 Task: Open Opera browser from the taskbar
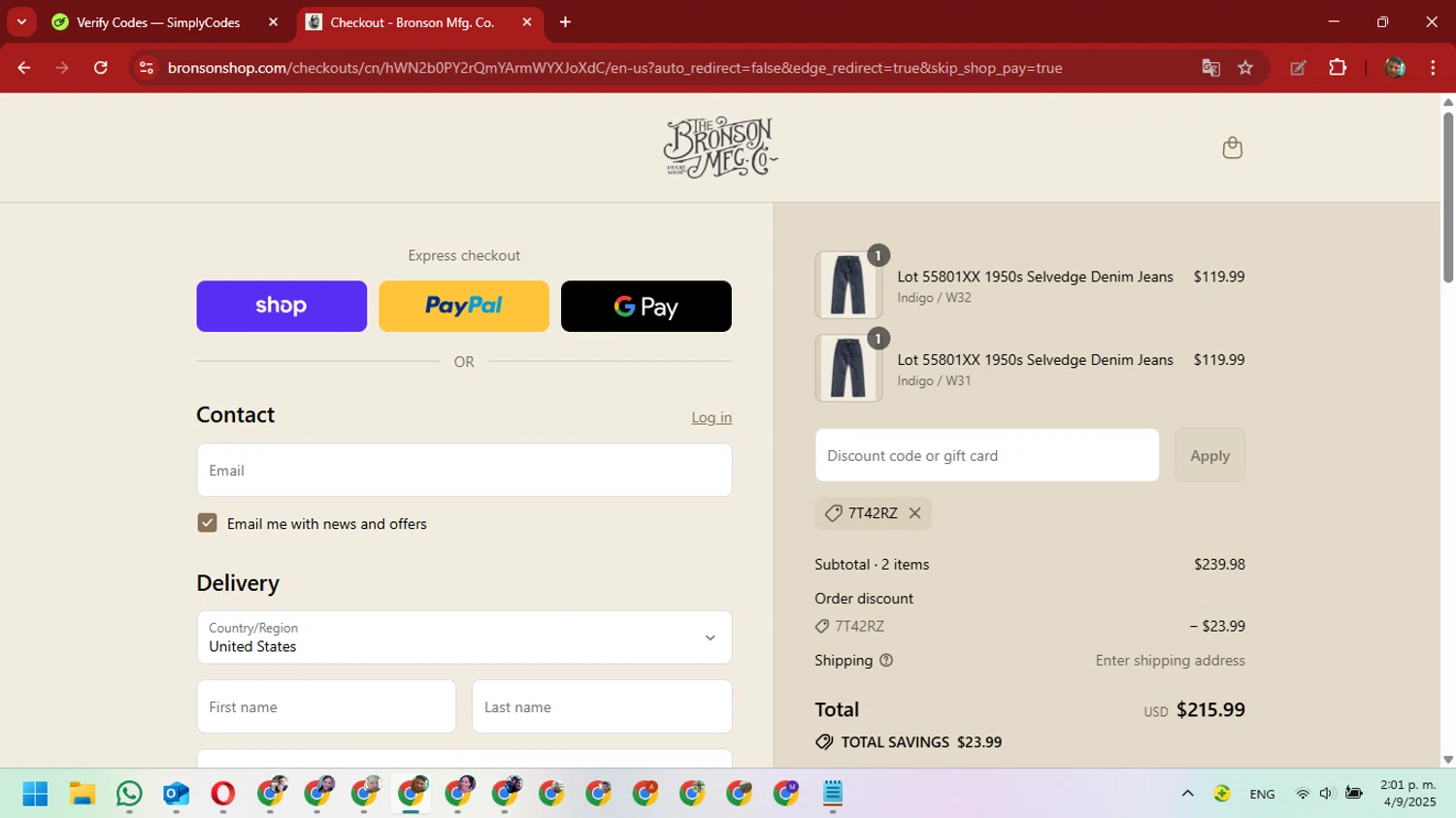coord(222,794)
